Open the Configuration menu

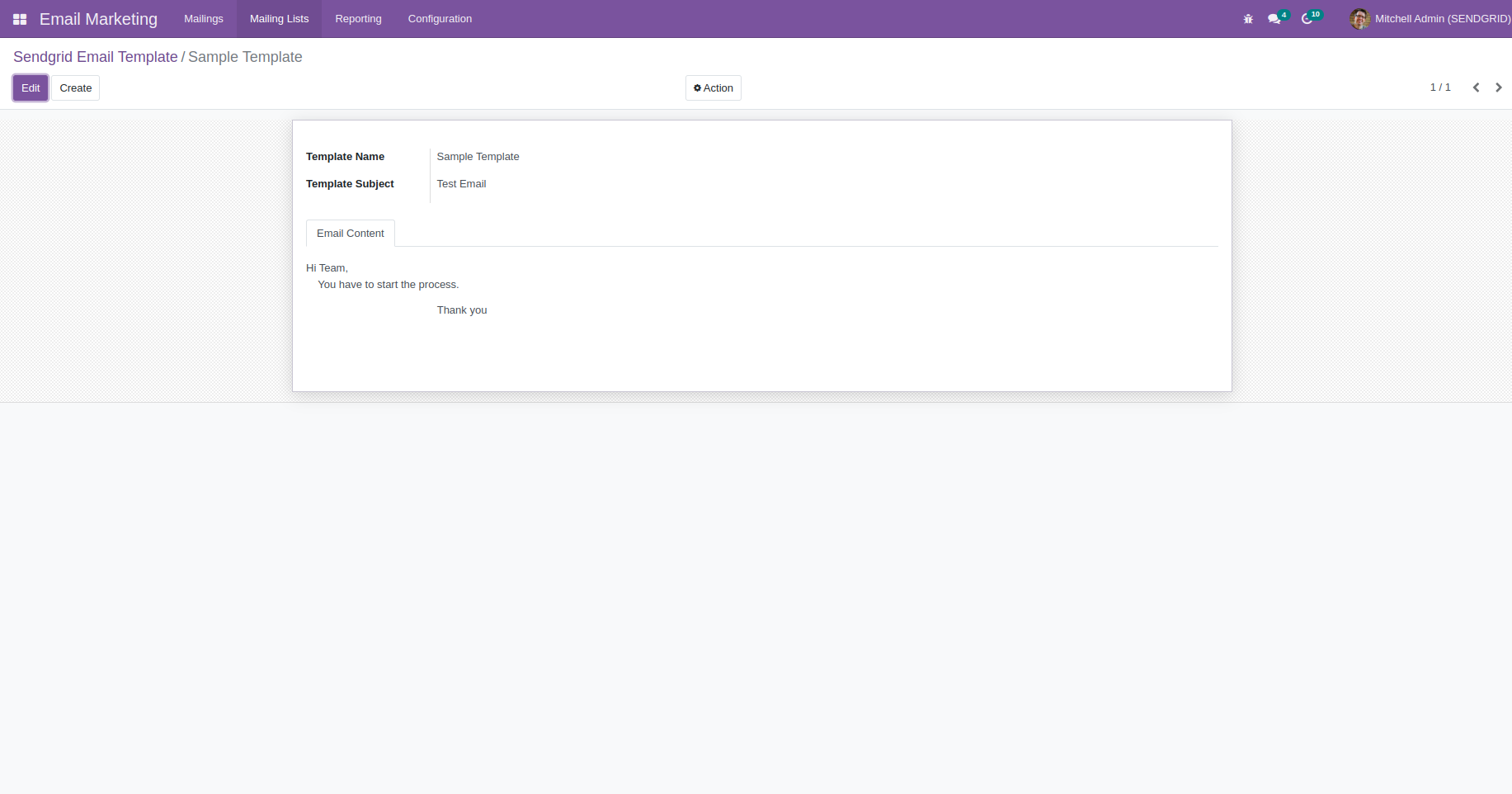point(440,19)
